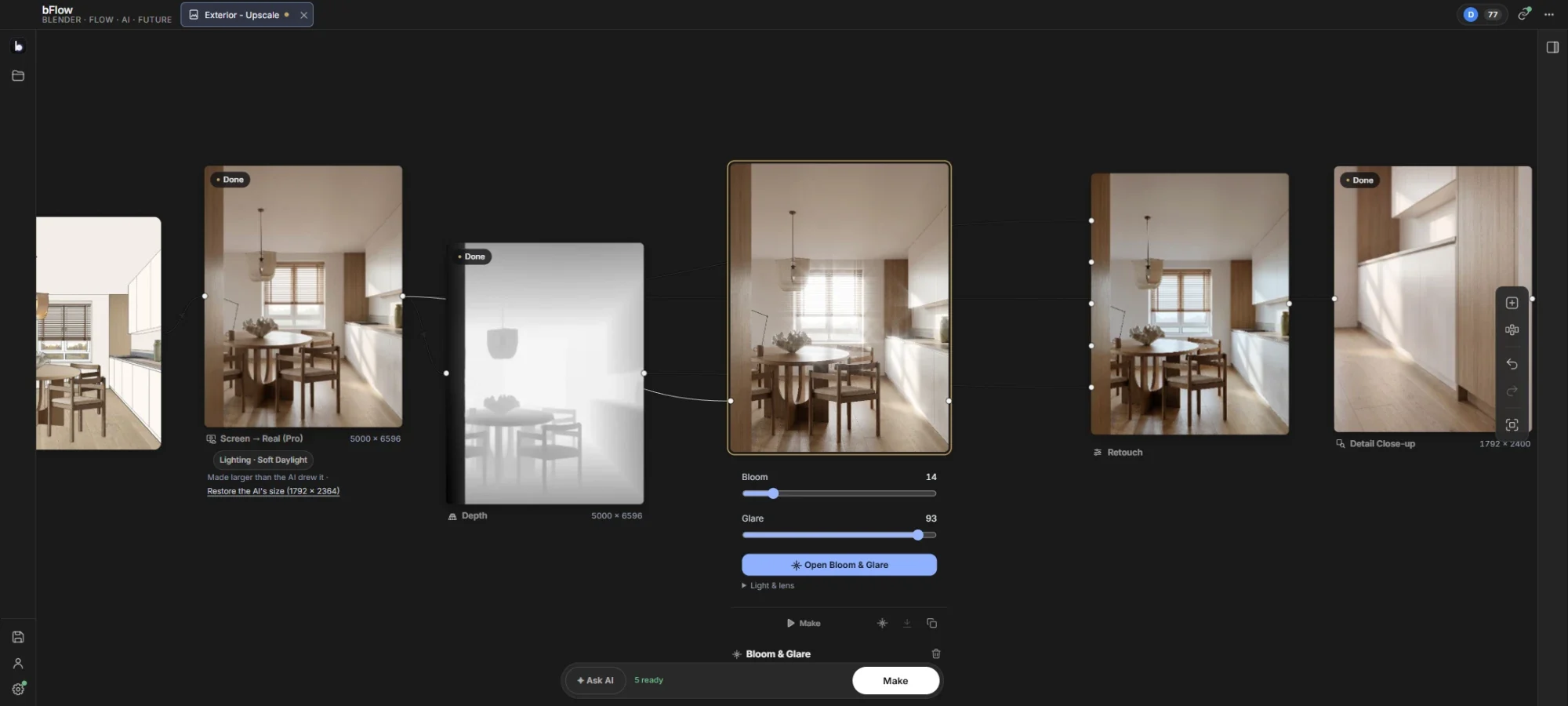Click the Depth node label
Image resolution: width=1568 pixels, height=706 pixels.
(x=474, y=515)
